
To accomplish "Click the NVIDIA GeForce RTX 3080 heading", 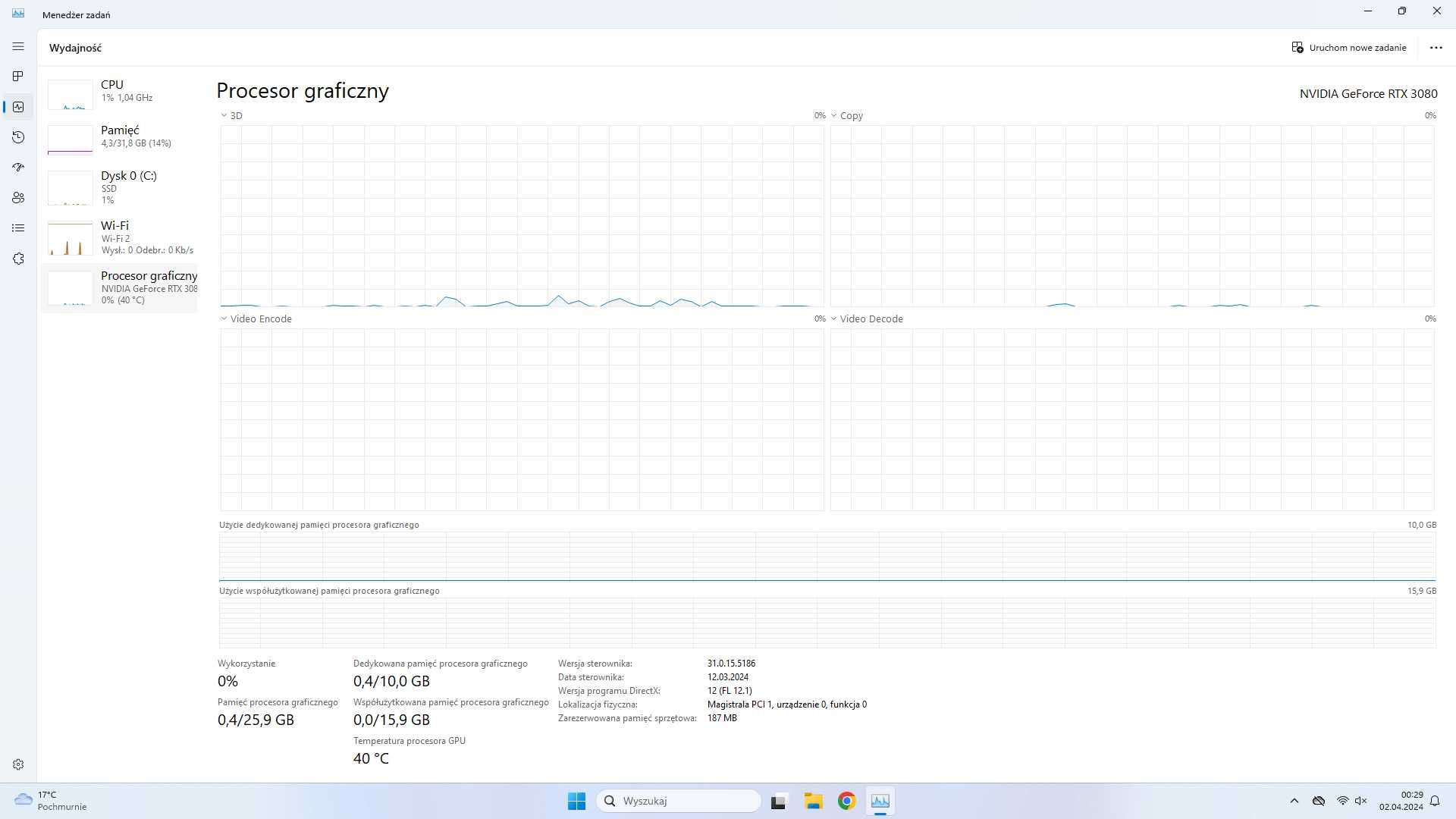I will point(1368,94).
